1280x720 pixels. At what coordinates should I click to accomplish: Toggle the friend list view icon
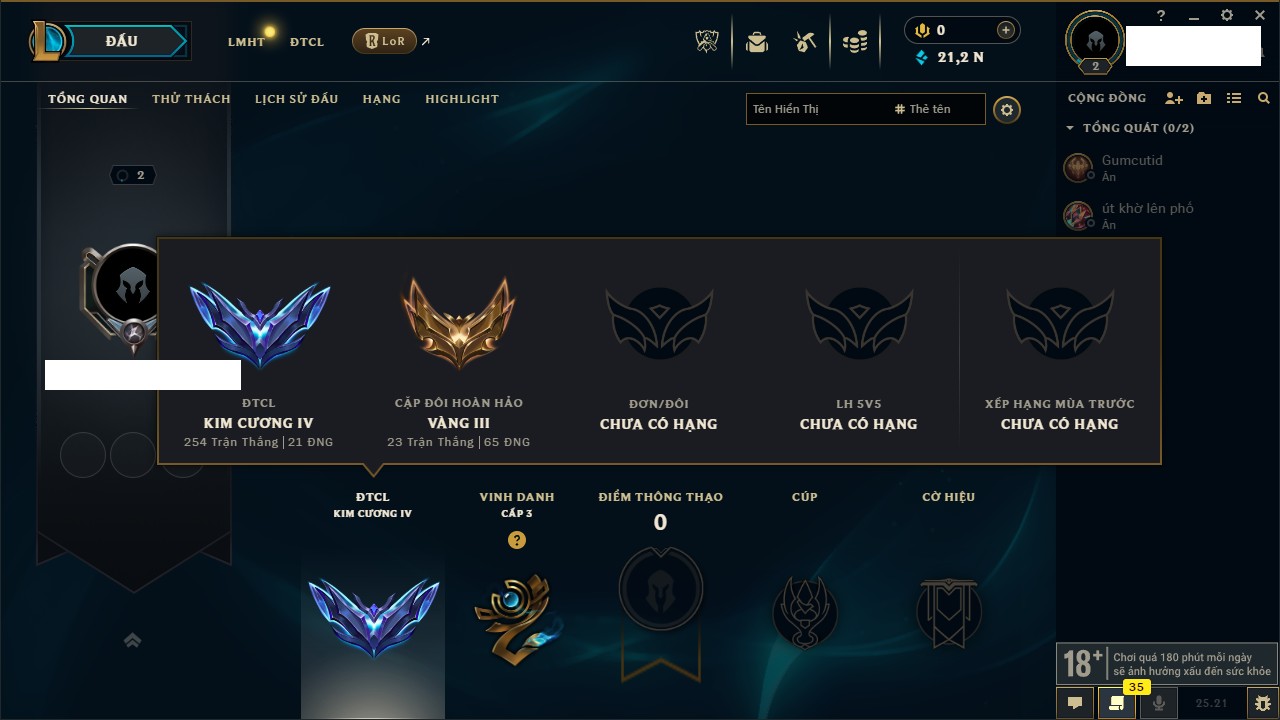[x=1234, y=98]
